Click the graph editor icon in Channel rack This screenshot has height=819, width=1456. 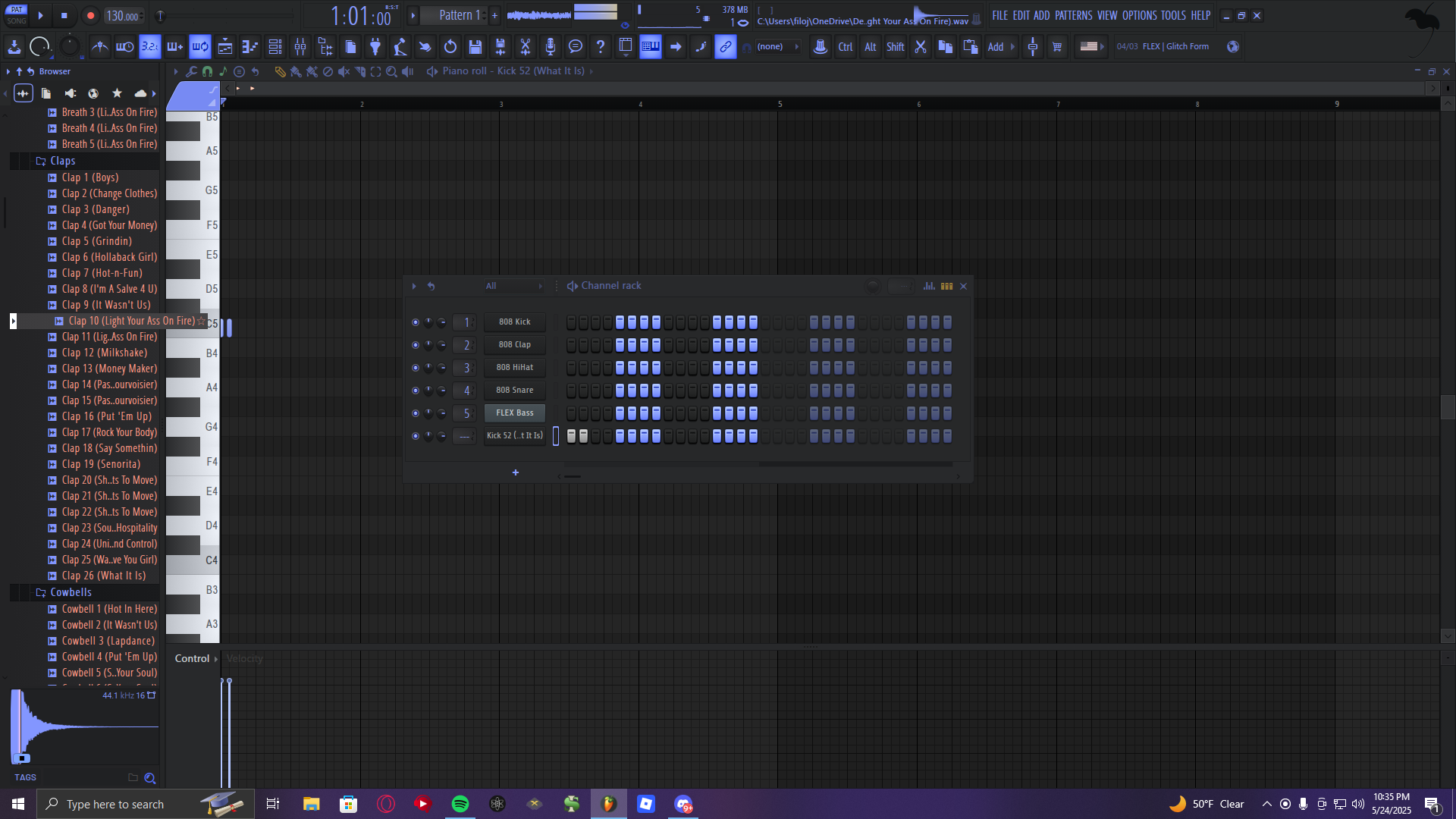point(929,286)
